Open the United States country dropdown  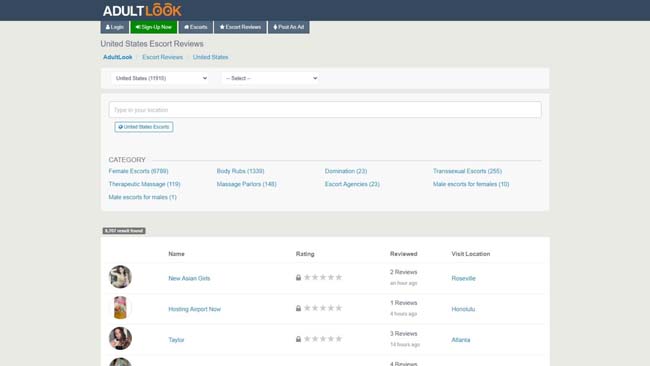point(160,78)
